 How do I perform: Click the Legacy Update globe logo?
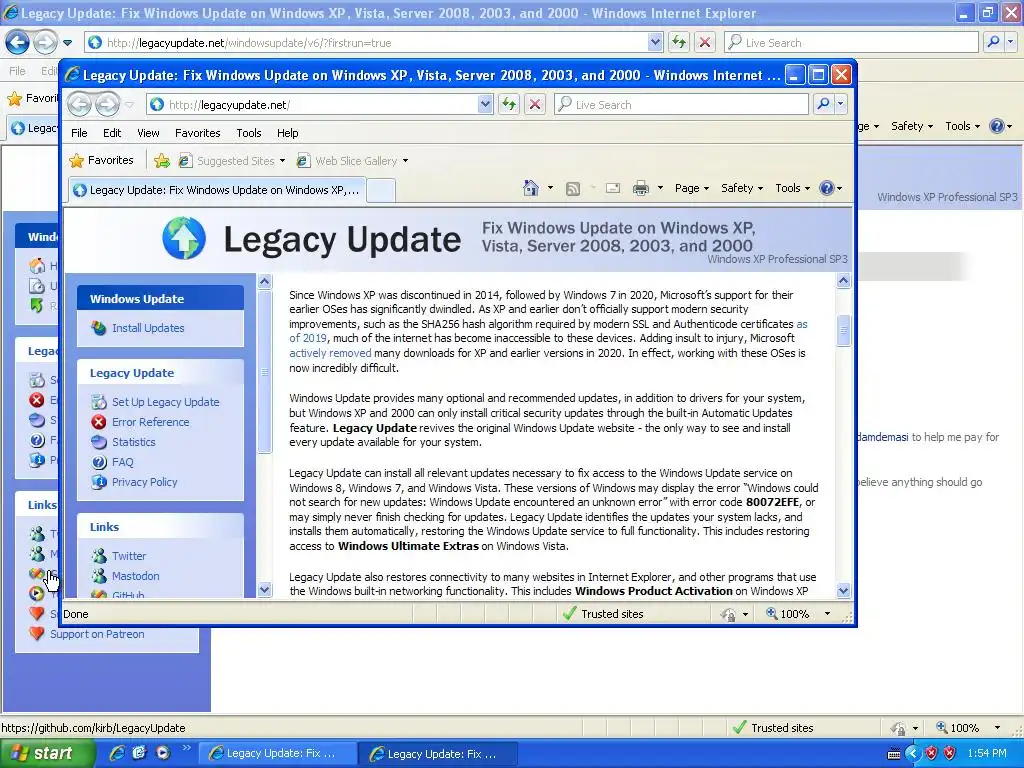(184, 238)
